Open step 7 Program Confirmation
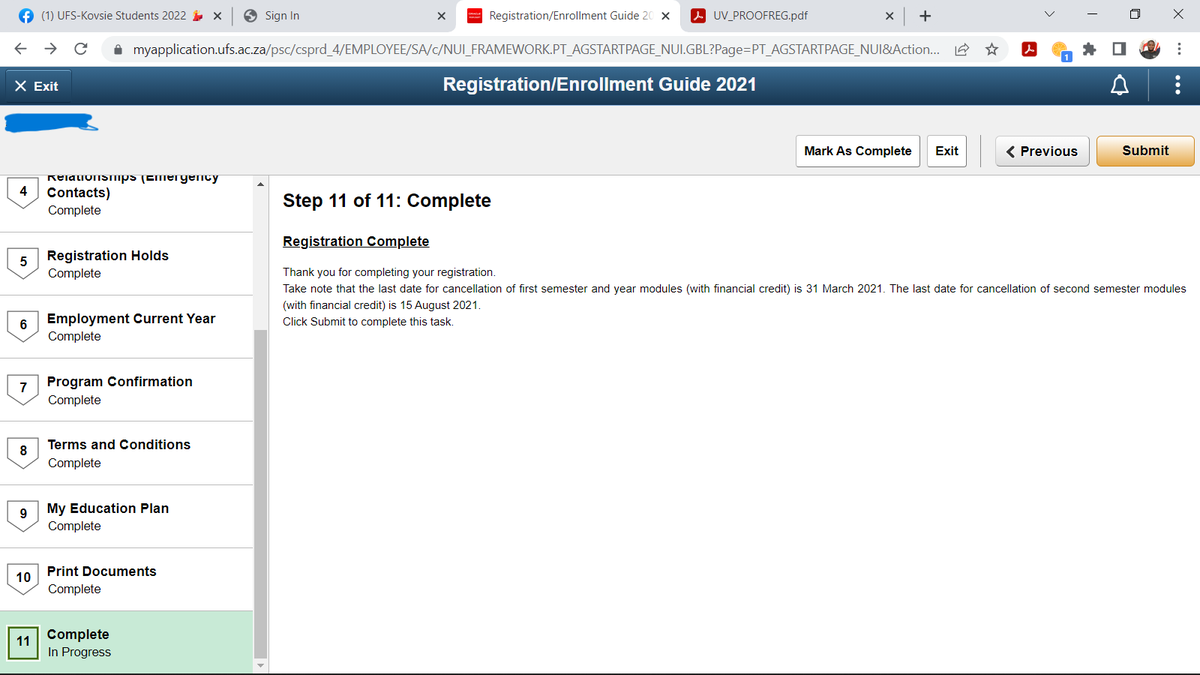The width and height of the screenshot is (1200, 675). (126, 390)
